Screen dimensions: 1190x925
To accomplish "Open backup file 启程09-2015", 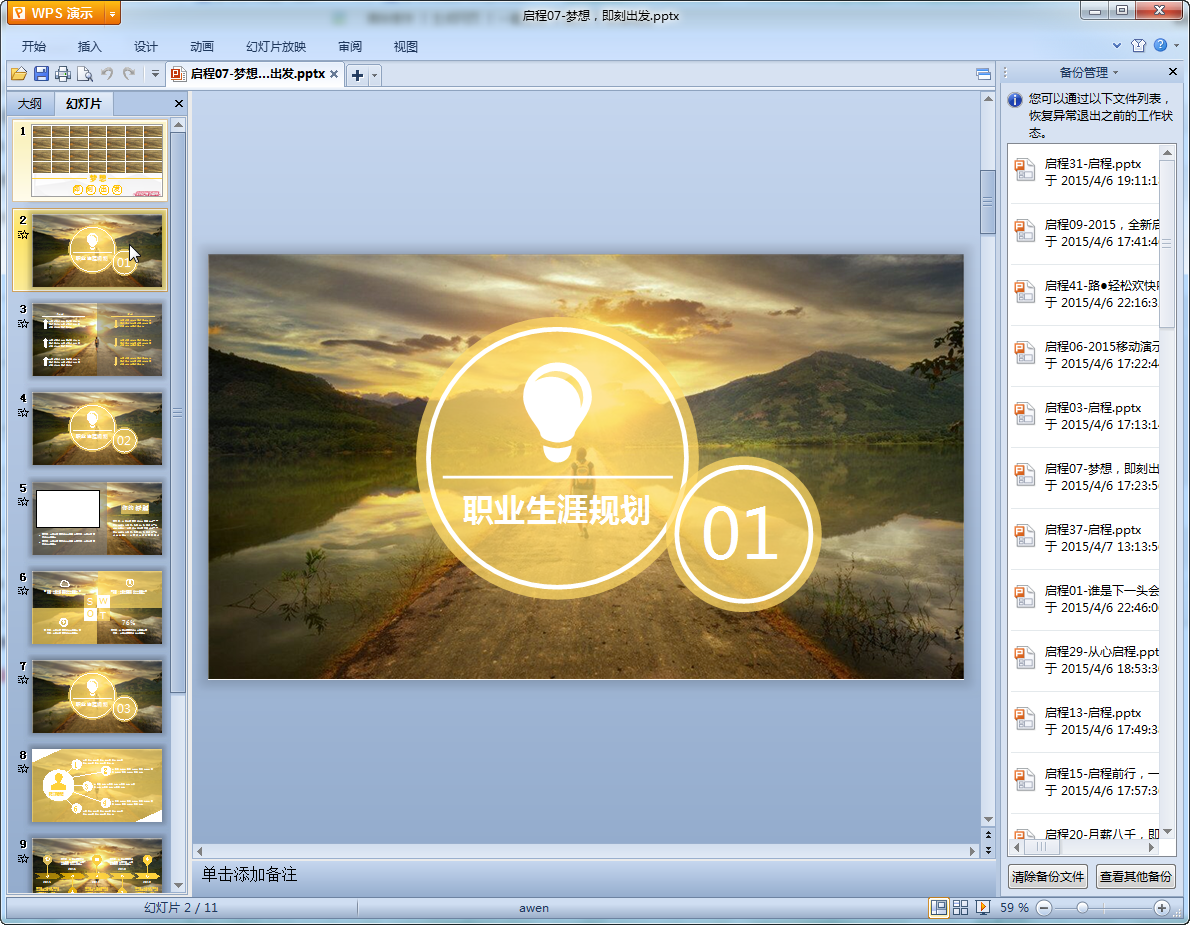I will coord(1085,233).
